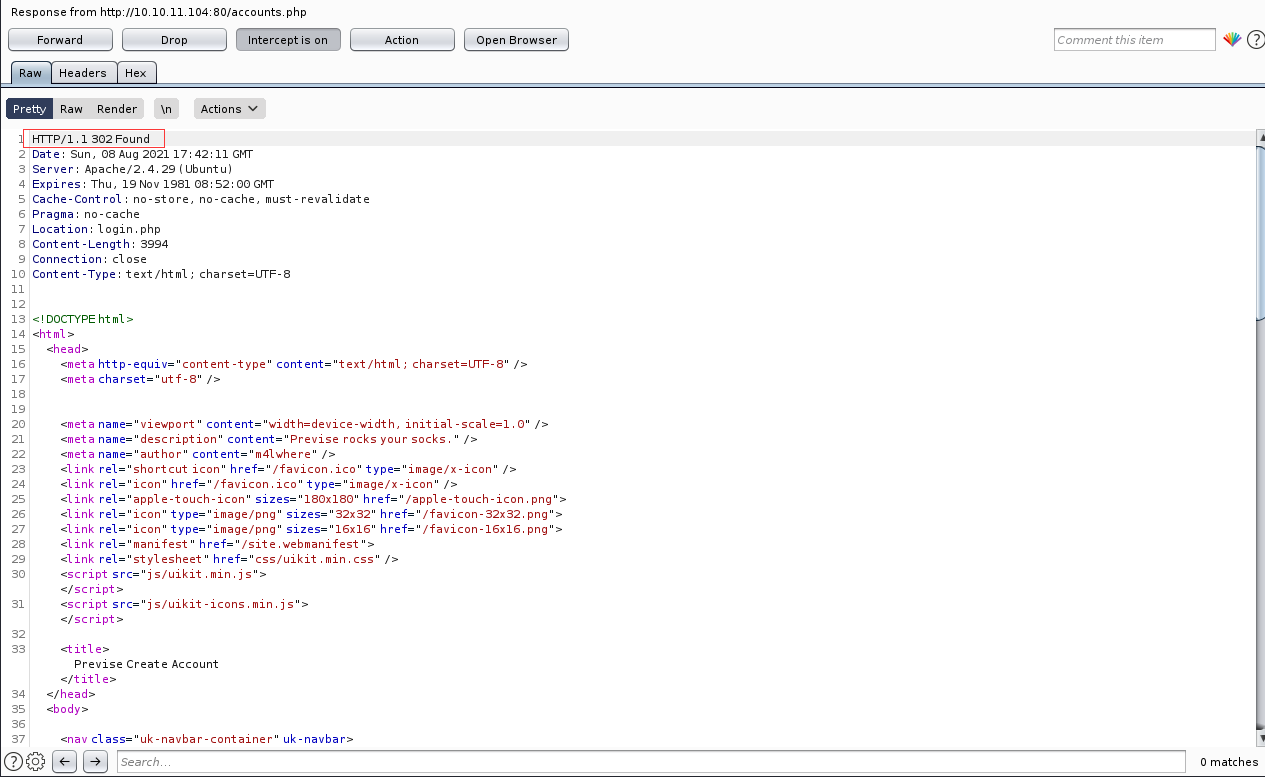Click the 'Server: Apache/2.4.29 (Ubuntu)' line
This screenshot has height=777, width=1265.
click(x=132, y=169)
